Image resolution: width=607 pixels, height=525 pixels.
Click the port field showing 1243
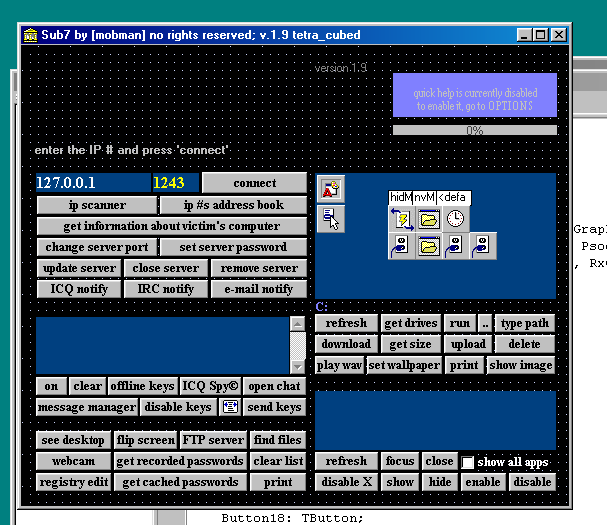point(176,183)
